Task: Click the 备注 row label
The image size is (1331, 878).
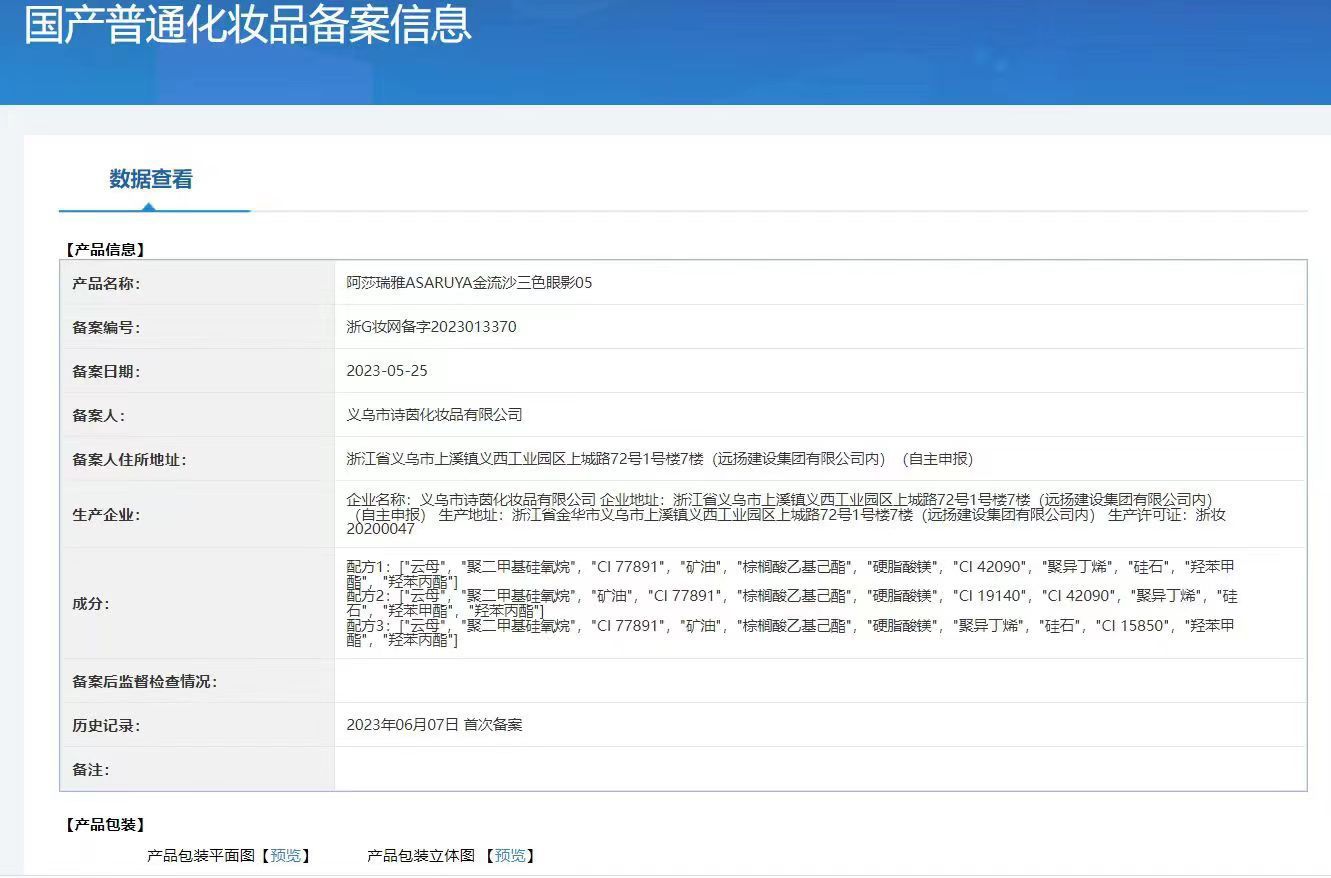Action: click(x=90, y=770)
